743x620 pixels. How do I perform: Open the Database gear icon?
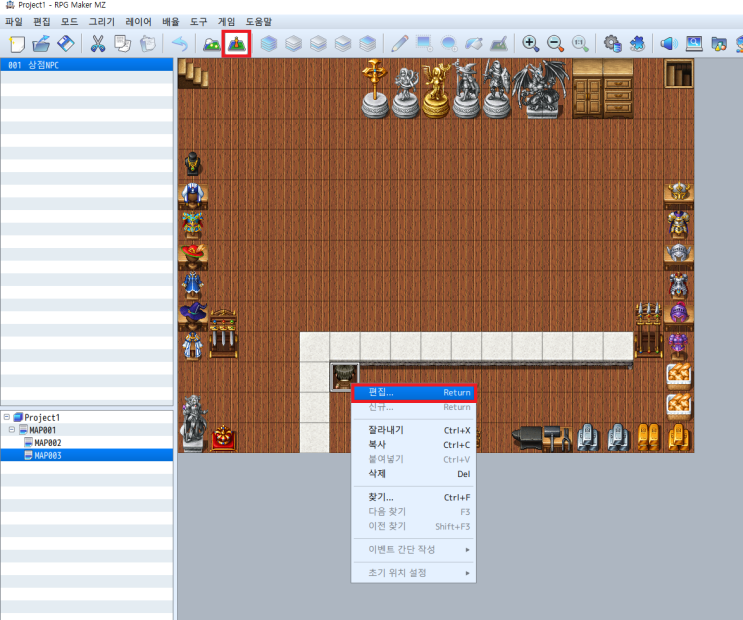click(612, 44)
